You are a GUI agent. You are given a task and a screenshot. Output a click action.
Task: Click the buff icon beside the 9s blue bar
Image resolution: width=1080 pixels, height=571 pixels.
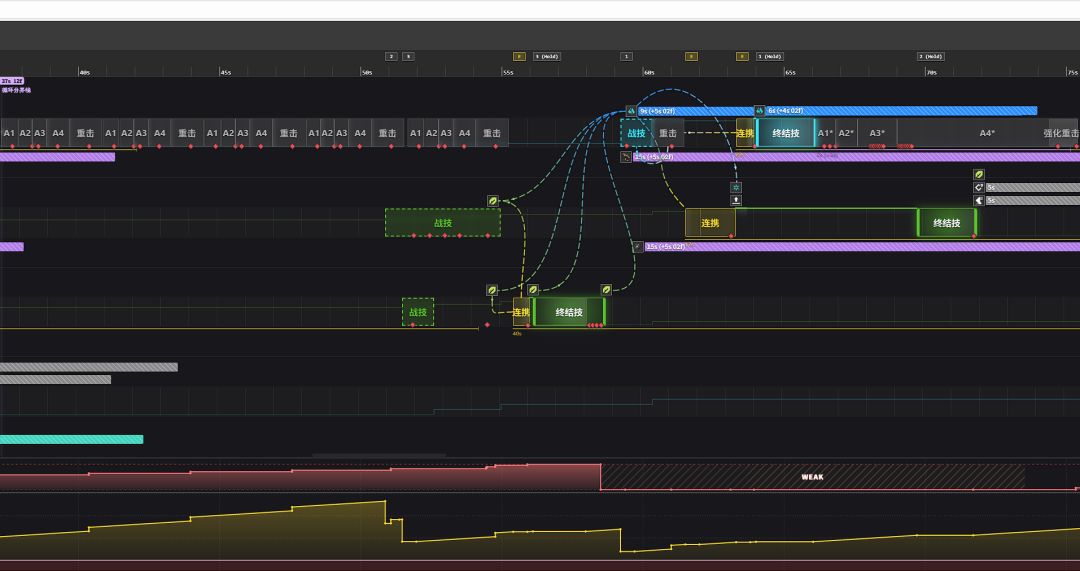point(631,111)
